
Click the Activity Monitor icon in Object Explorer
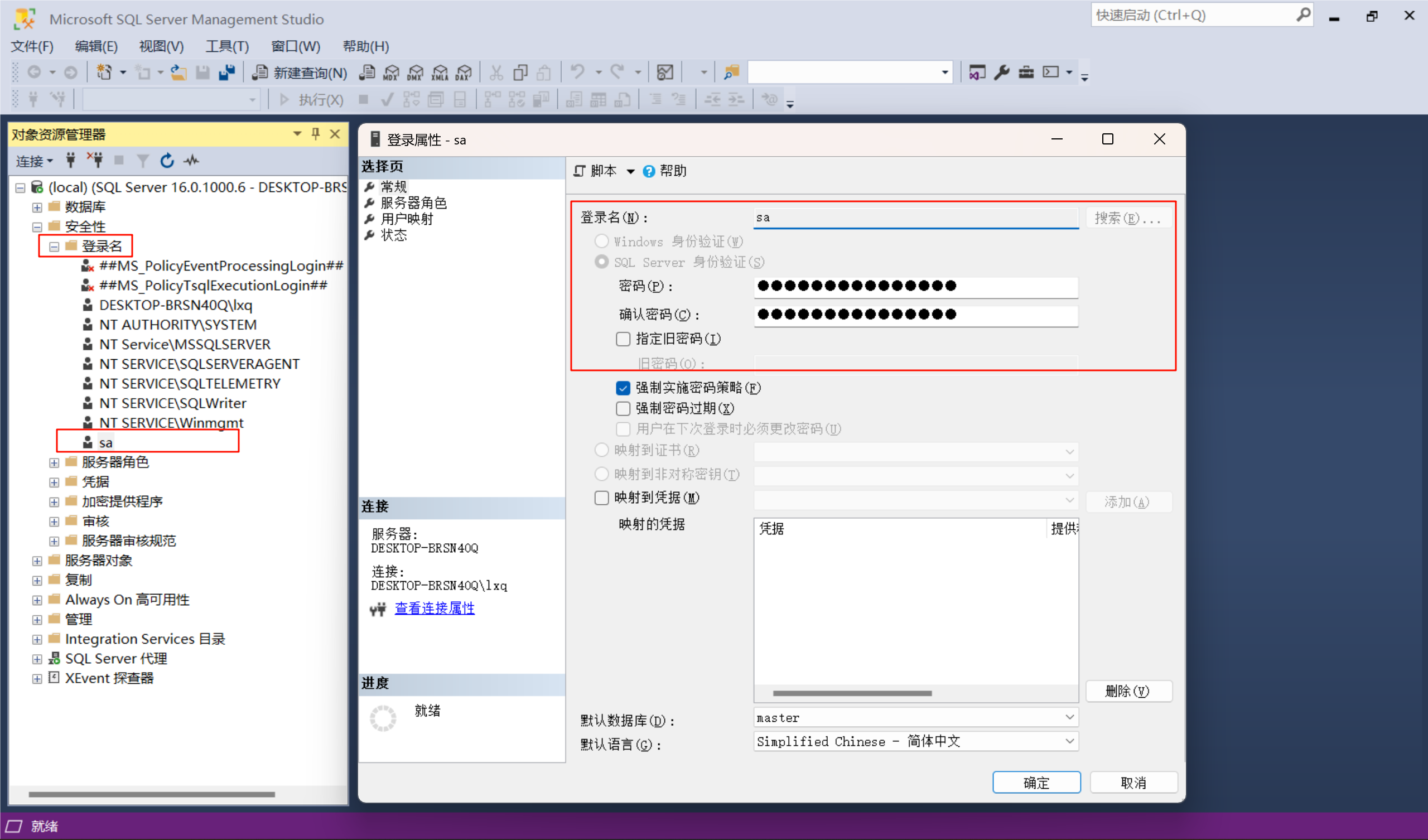(x=191, y=161)
